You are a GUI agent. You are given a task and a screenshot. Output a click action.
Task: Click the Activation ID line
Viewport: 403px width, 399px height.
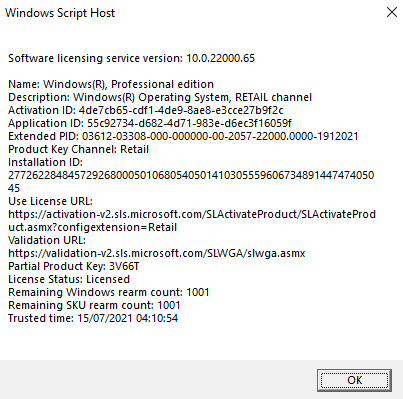[x=146, y=110]
